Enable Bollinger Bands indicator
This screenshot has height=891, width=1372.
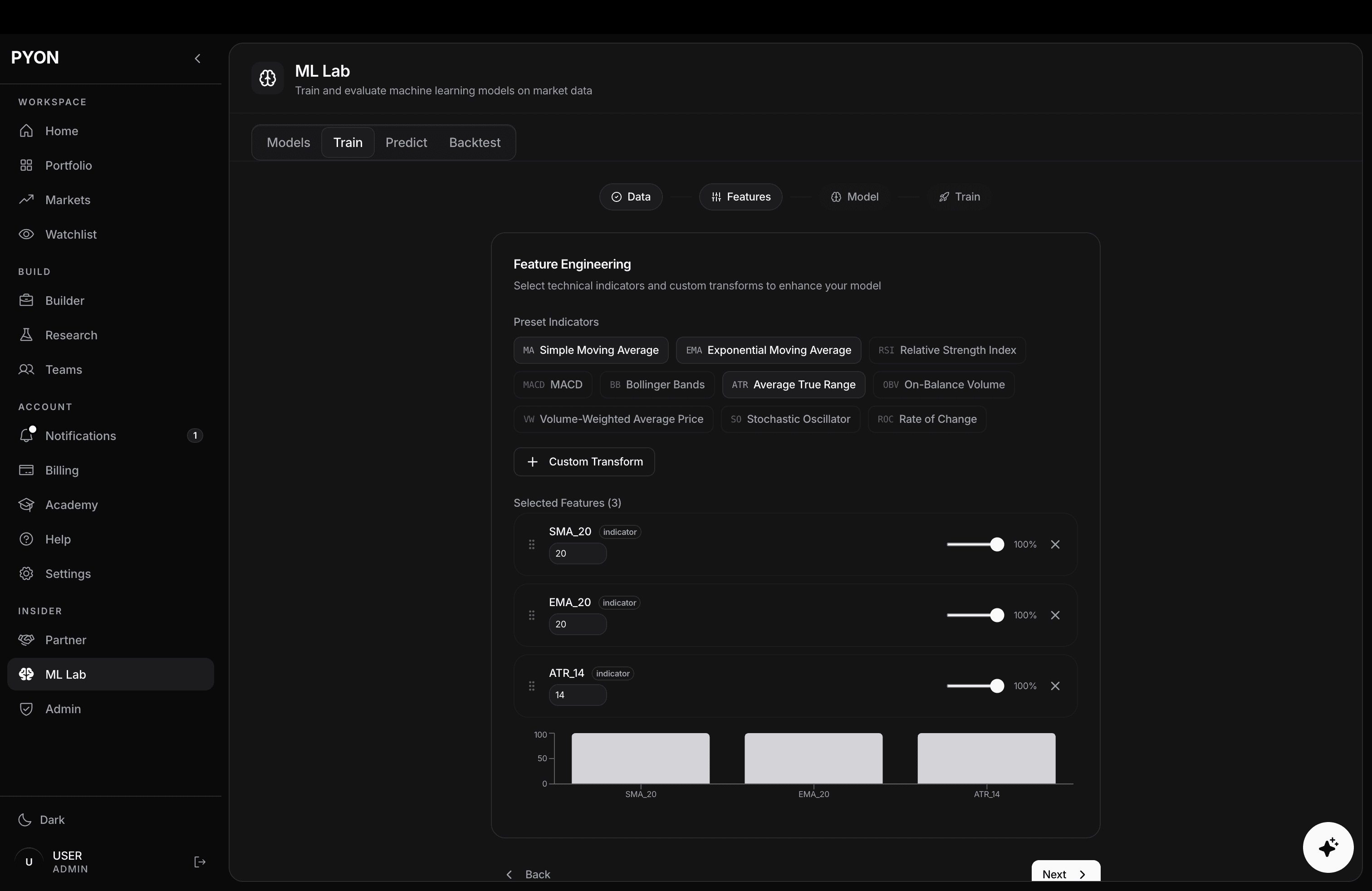(657, 384)
